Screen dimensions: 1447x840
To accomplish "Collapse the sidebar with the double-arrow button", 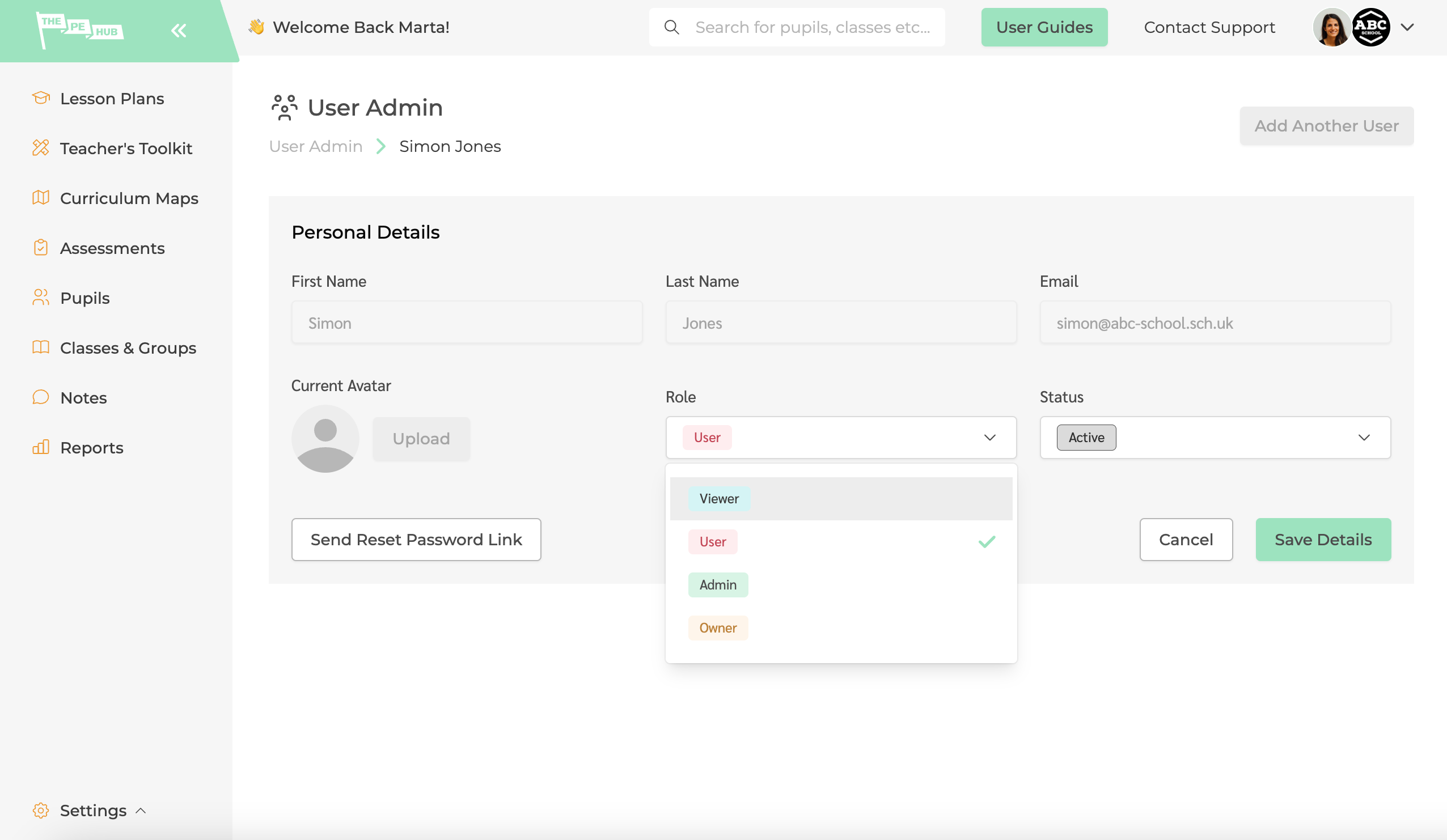I will pyautogui.click(x=179, y=31).
